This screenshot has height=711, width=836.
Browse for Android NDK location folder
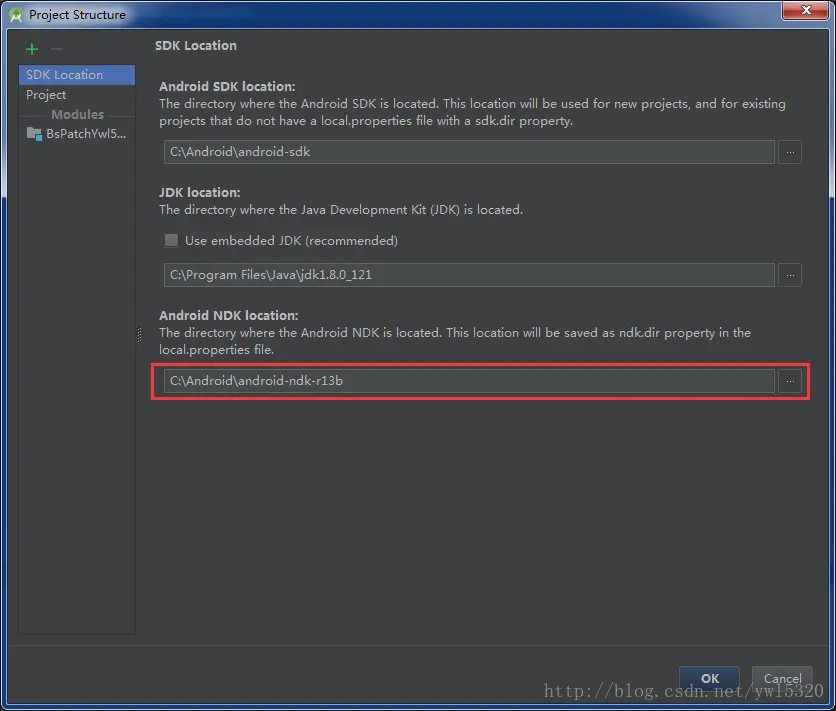[x=790, y=381]
